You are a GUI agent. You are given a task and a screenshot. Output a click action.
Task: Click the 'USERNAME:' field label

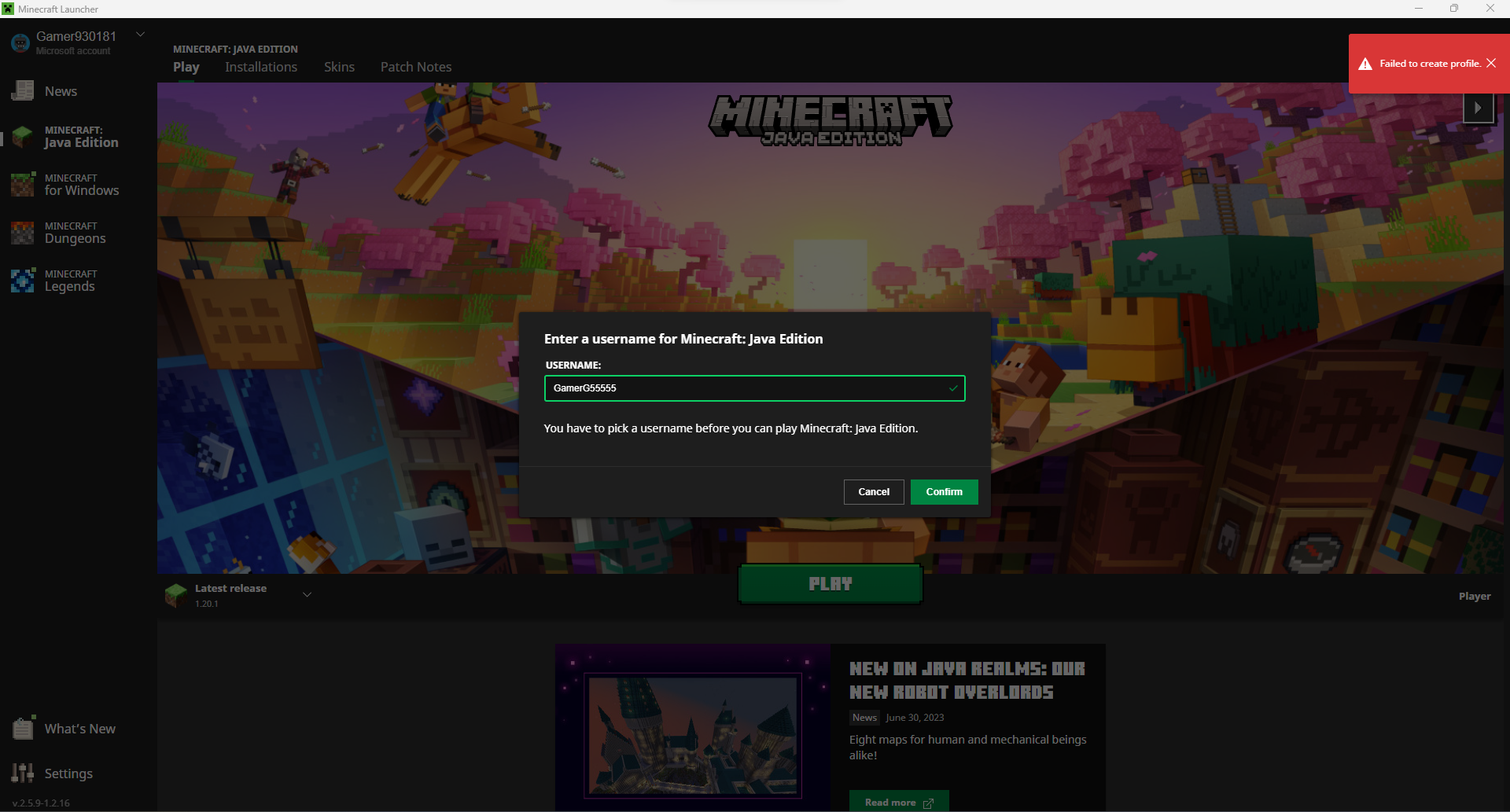(573, 366)
